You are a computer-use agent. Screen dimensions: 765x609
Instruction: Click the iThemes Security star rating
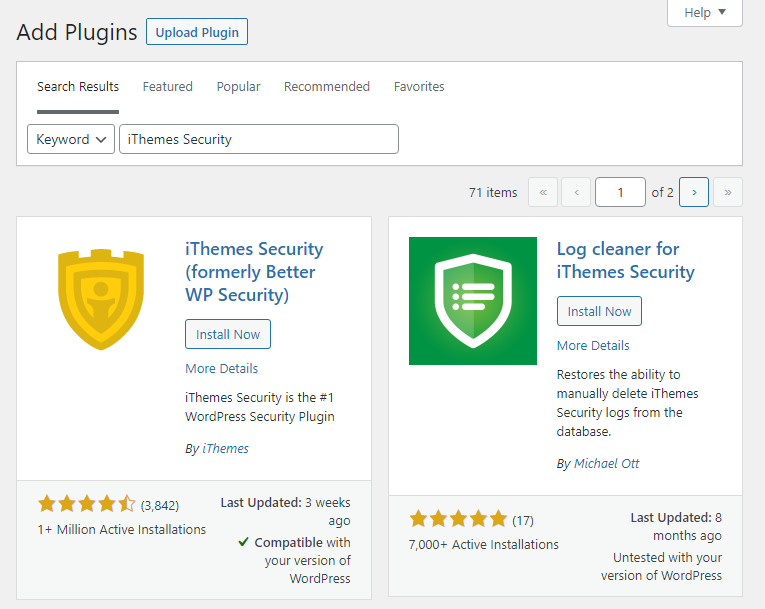86,504
